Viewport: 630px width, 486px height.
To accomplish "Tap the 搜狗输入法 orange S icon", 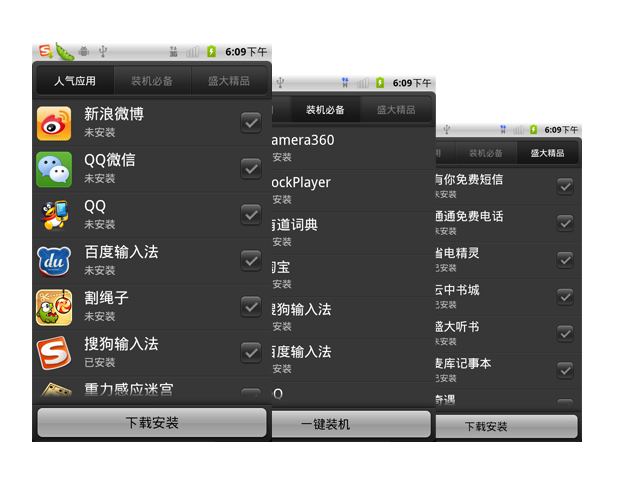I will (x=54, y=353).
